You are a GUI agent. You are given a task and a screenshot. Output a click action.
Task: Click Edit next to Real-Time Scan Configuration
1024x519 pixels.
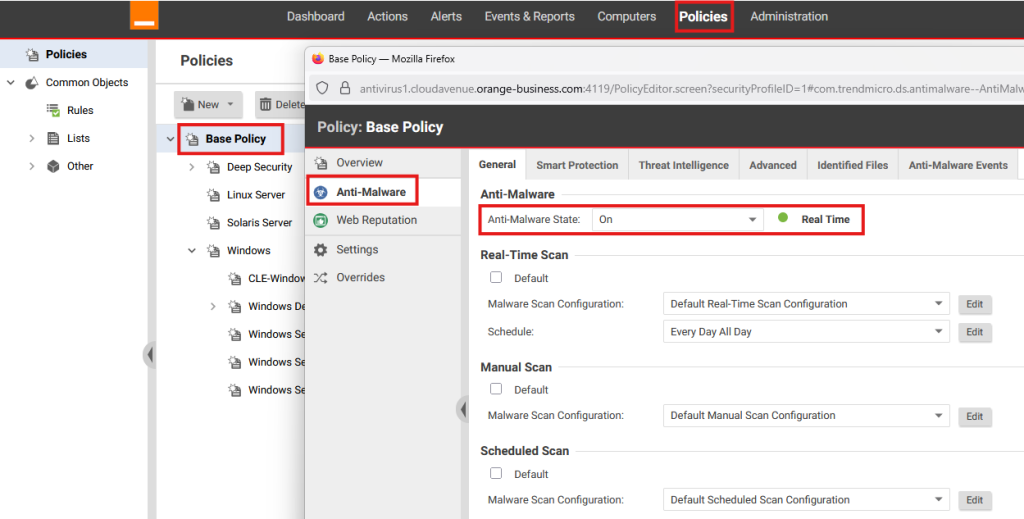pos(975,304)
